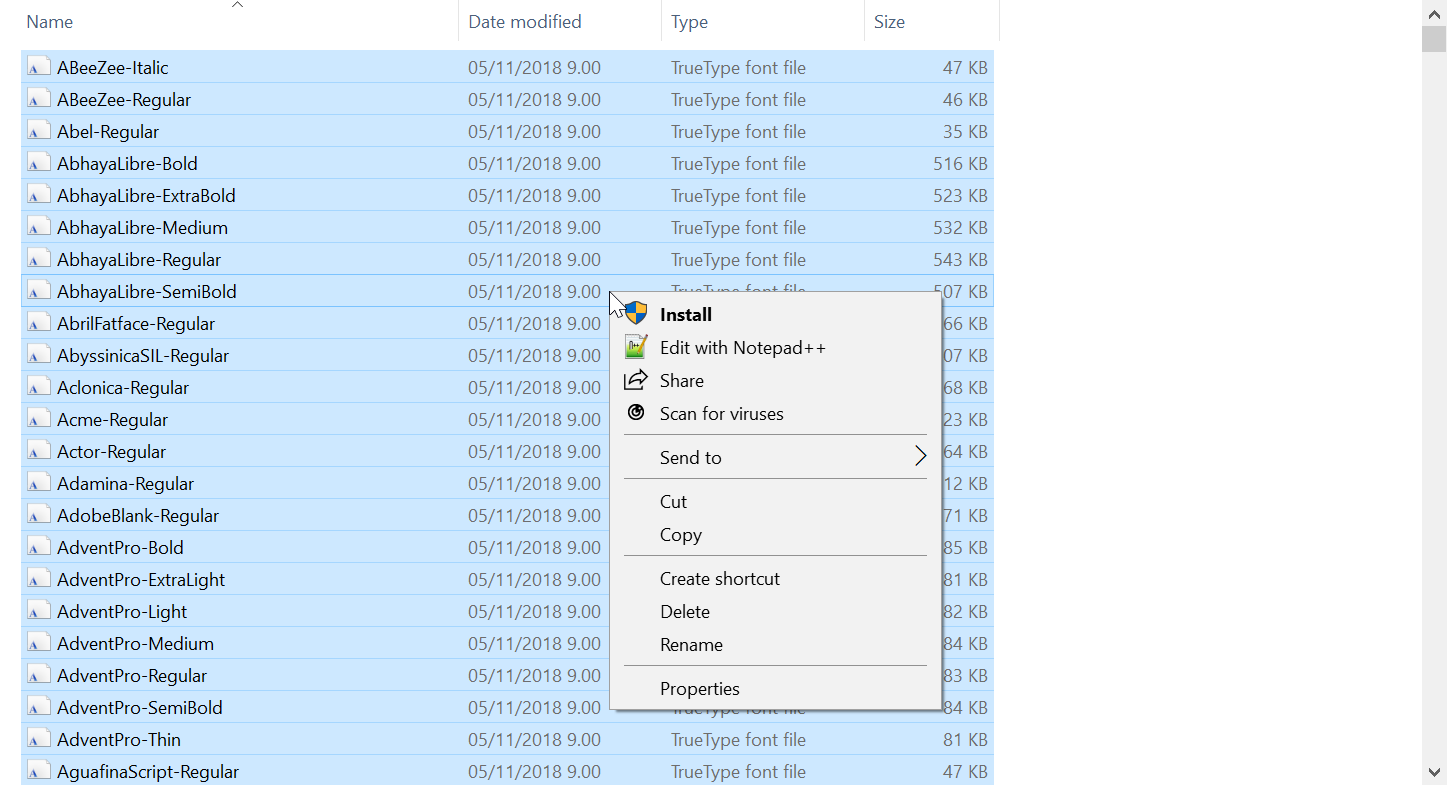The width and height of the screenshot is (1447, 785).
Task: Click the Actor-Regular font file icon
Action: 39,452
